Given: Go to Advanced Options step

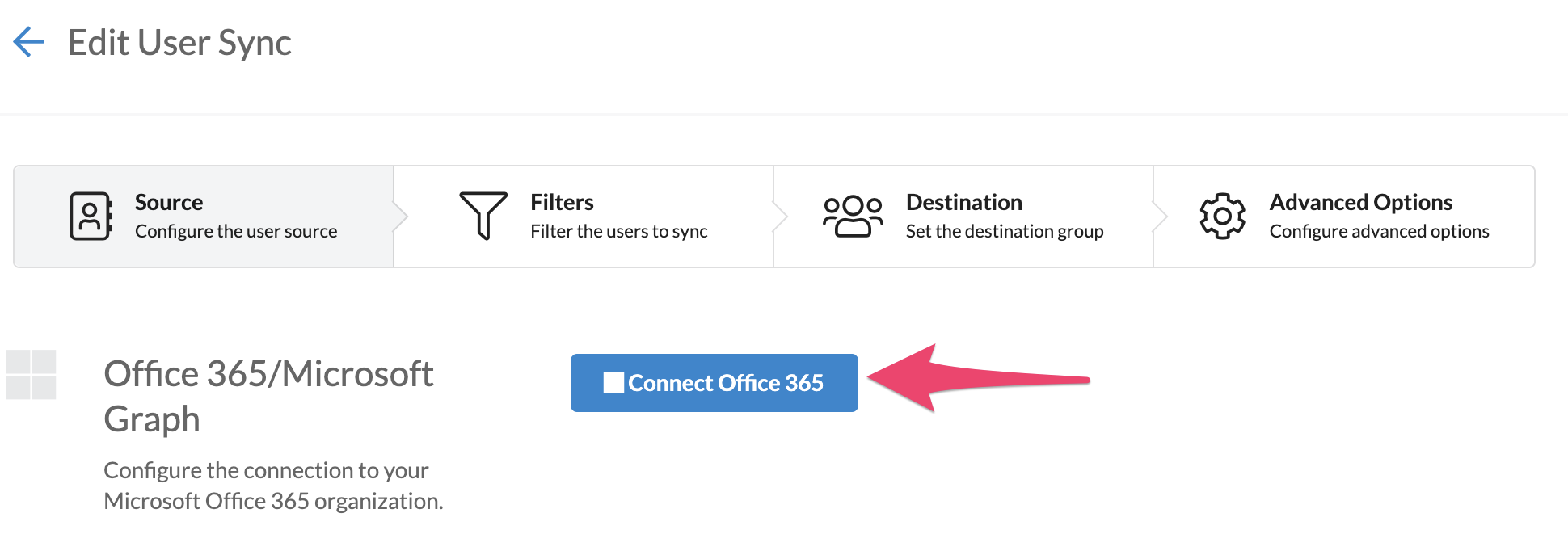Looking at the screenshot, I should pyautogui.click(x=1343, y=217).
